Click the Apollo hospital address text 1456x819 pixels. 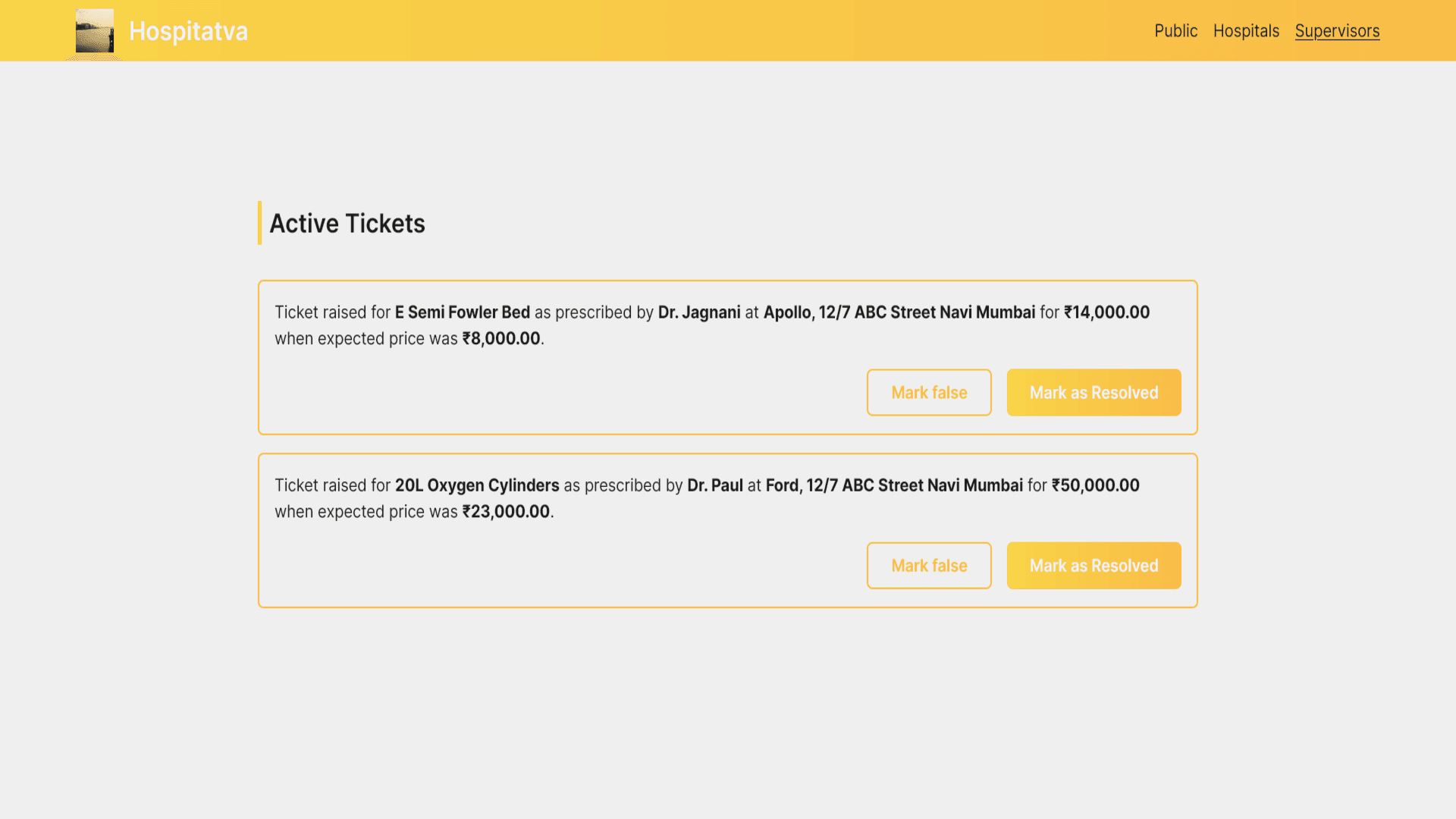[899, 312]
